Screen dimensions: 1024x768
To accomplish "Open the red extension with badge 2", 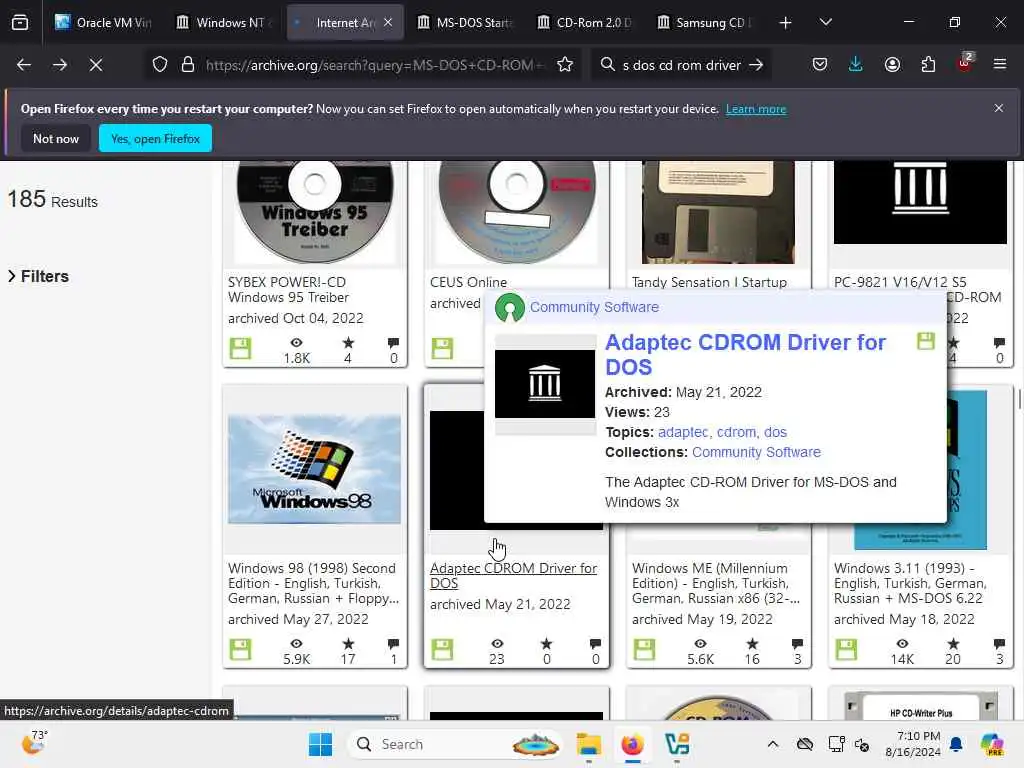I will point(964,63).
